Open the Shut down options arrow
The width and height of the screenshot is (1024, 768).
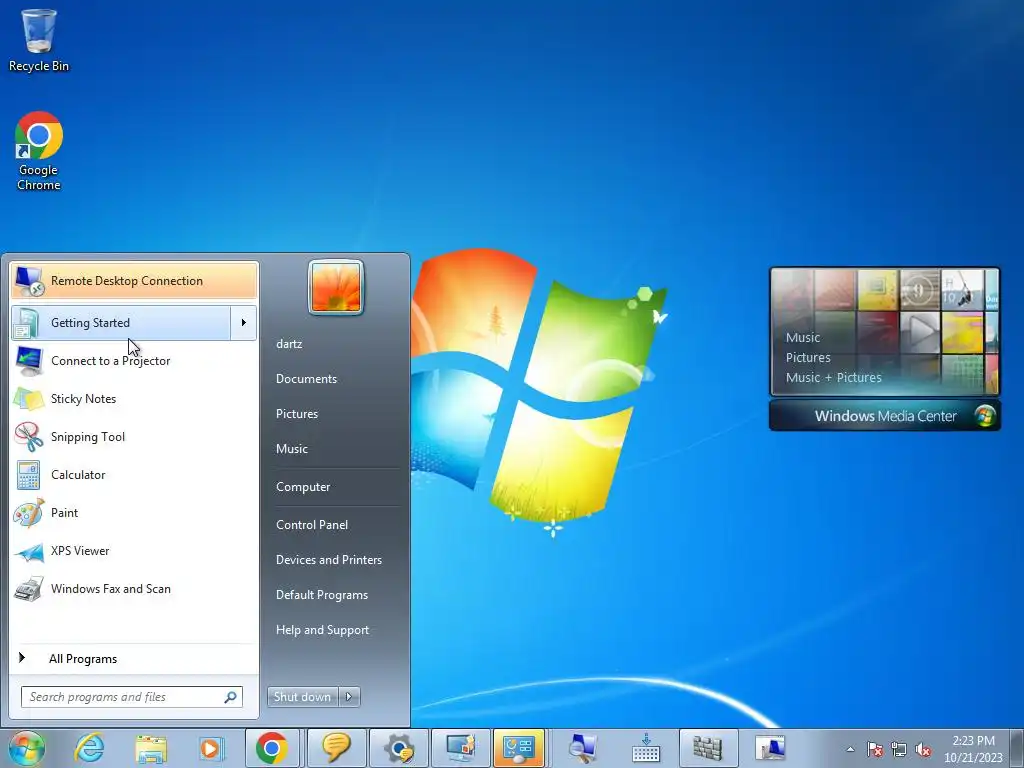pyautogui.click(x=349, y=697)
